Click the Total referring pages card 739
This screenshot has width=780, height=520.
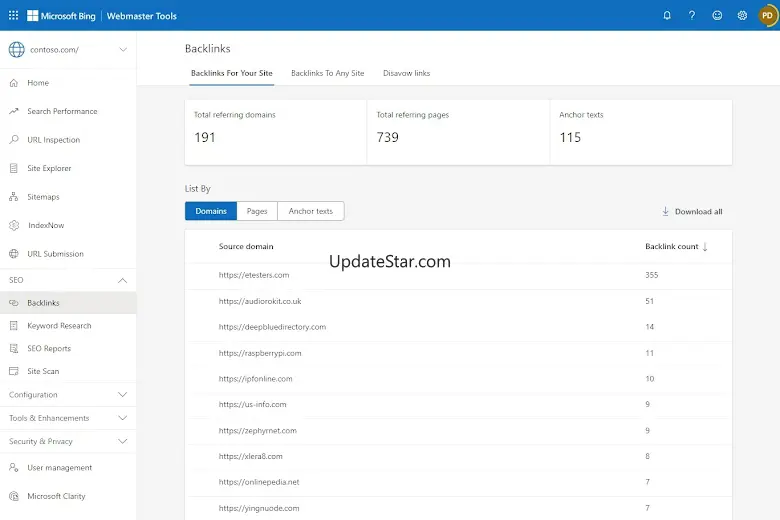coord(458,132)
